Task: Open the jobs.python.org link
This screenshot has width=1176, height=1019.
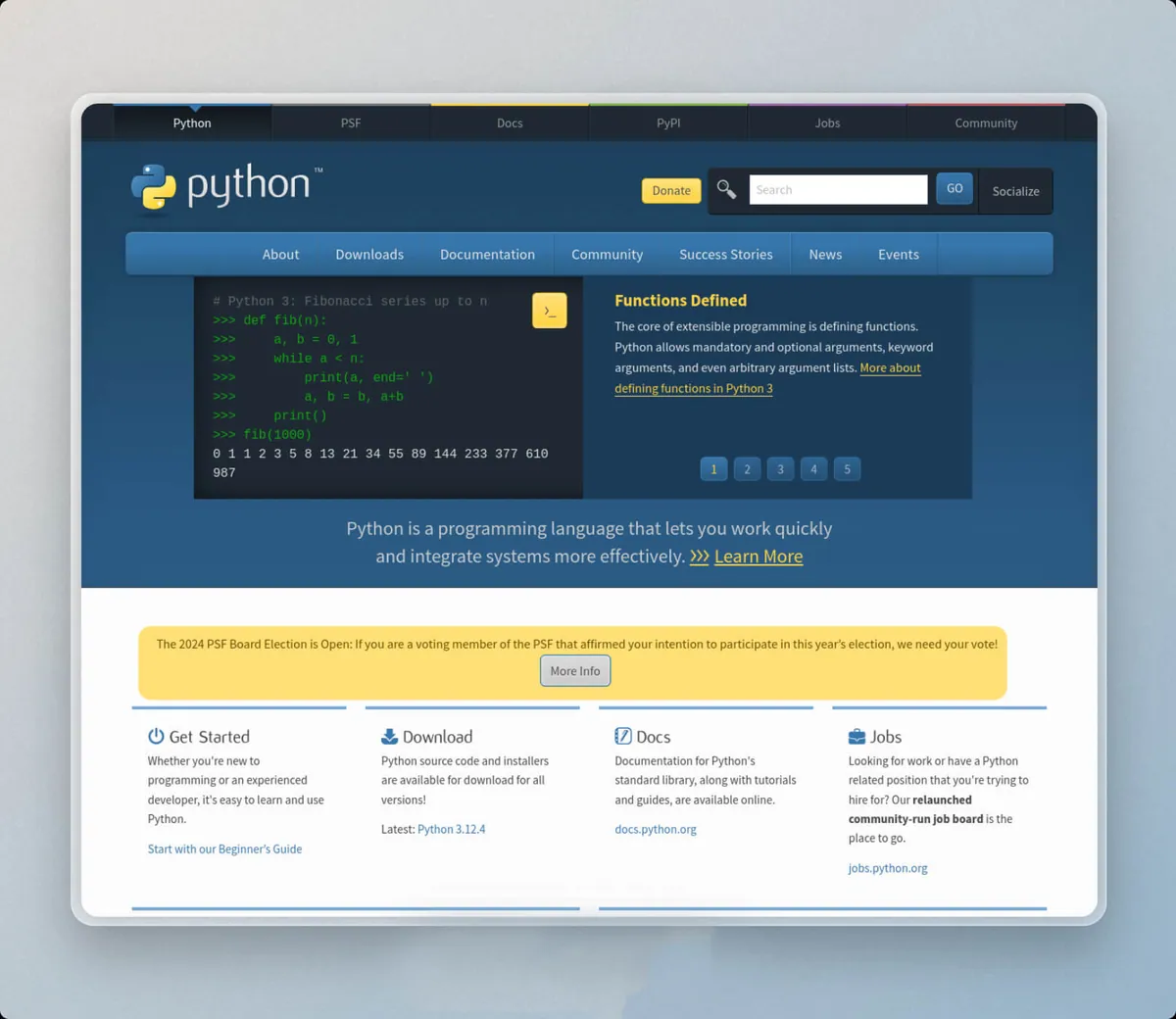Action: click(888, 868)
